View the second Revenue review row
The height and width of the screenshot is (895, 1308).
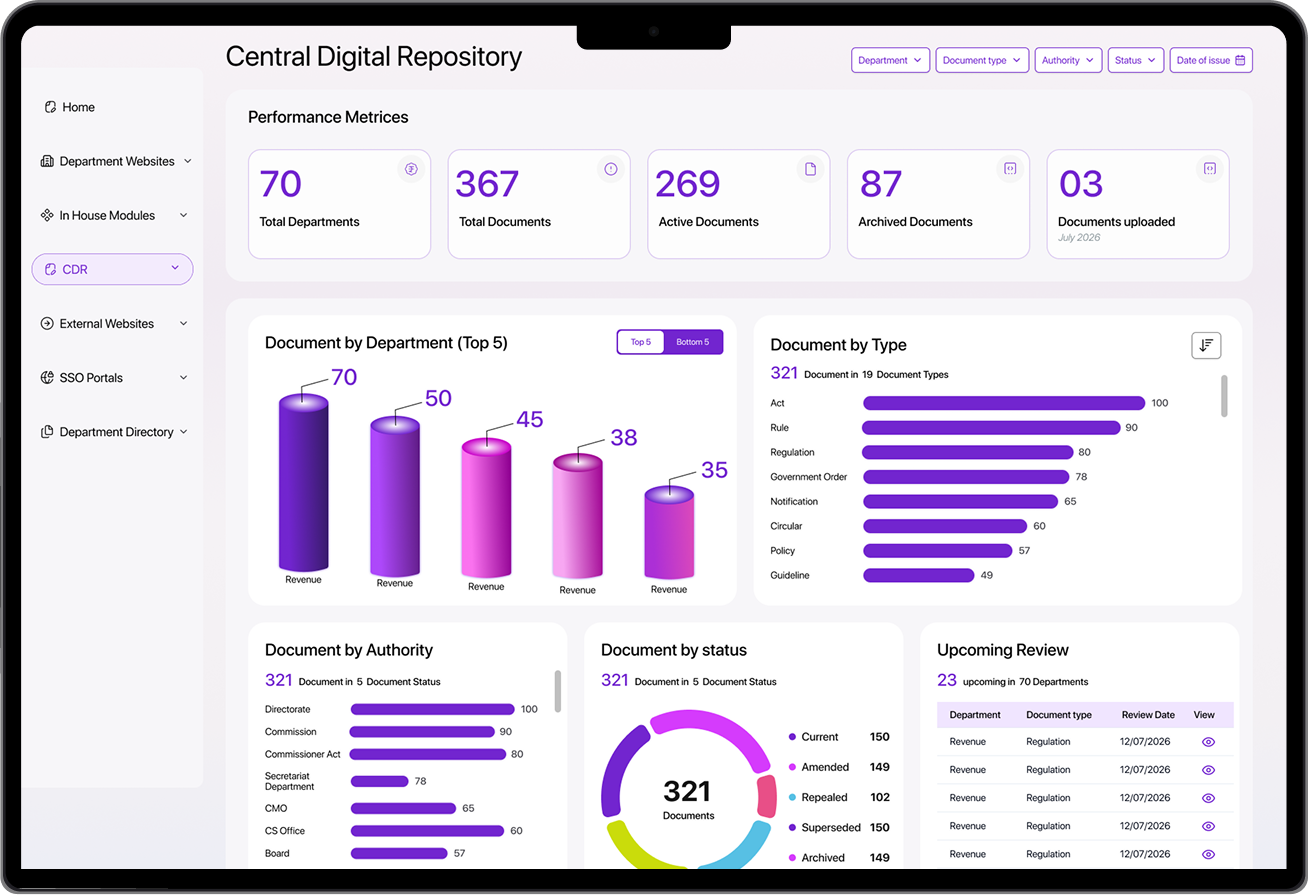click(x=1208, y=770)
